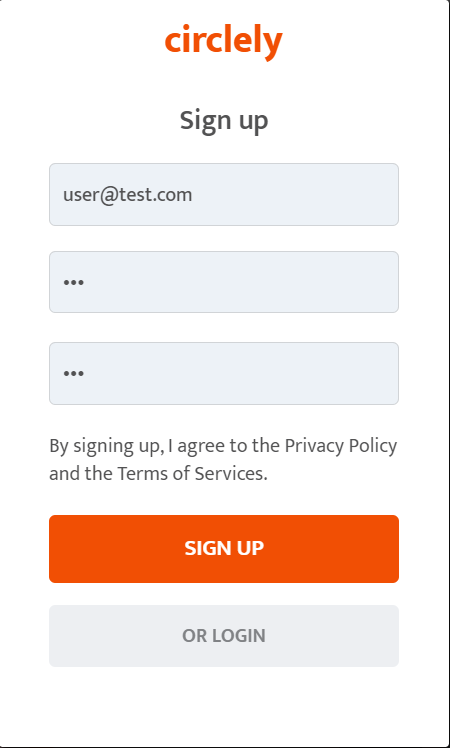The image size is (450, 748).
Task: Click the words Terms of Services
Action: (x=190, y=474)
